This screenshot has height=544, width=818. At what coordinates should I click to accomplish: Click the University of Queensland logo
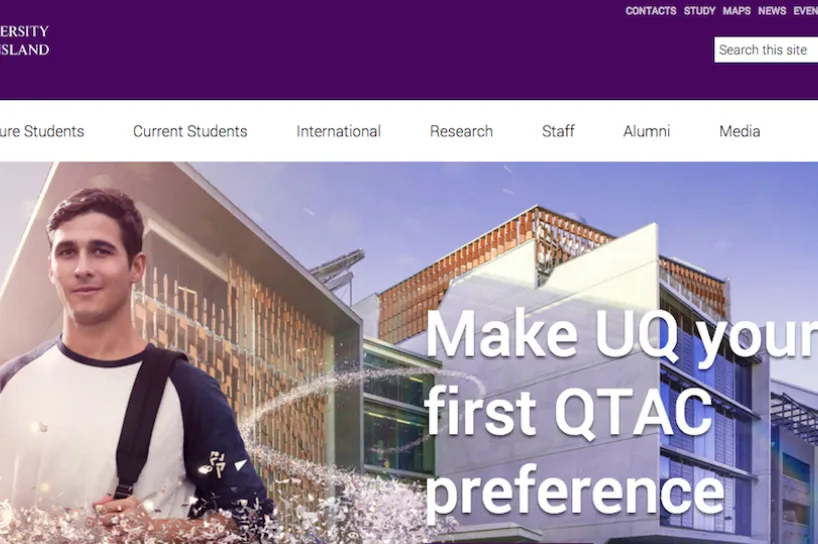[x=25, y=40]
